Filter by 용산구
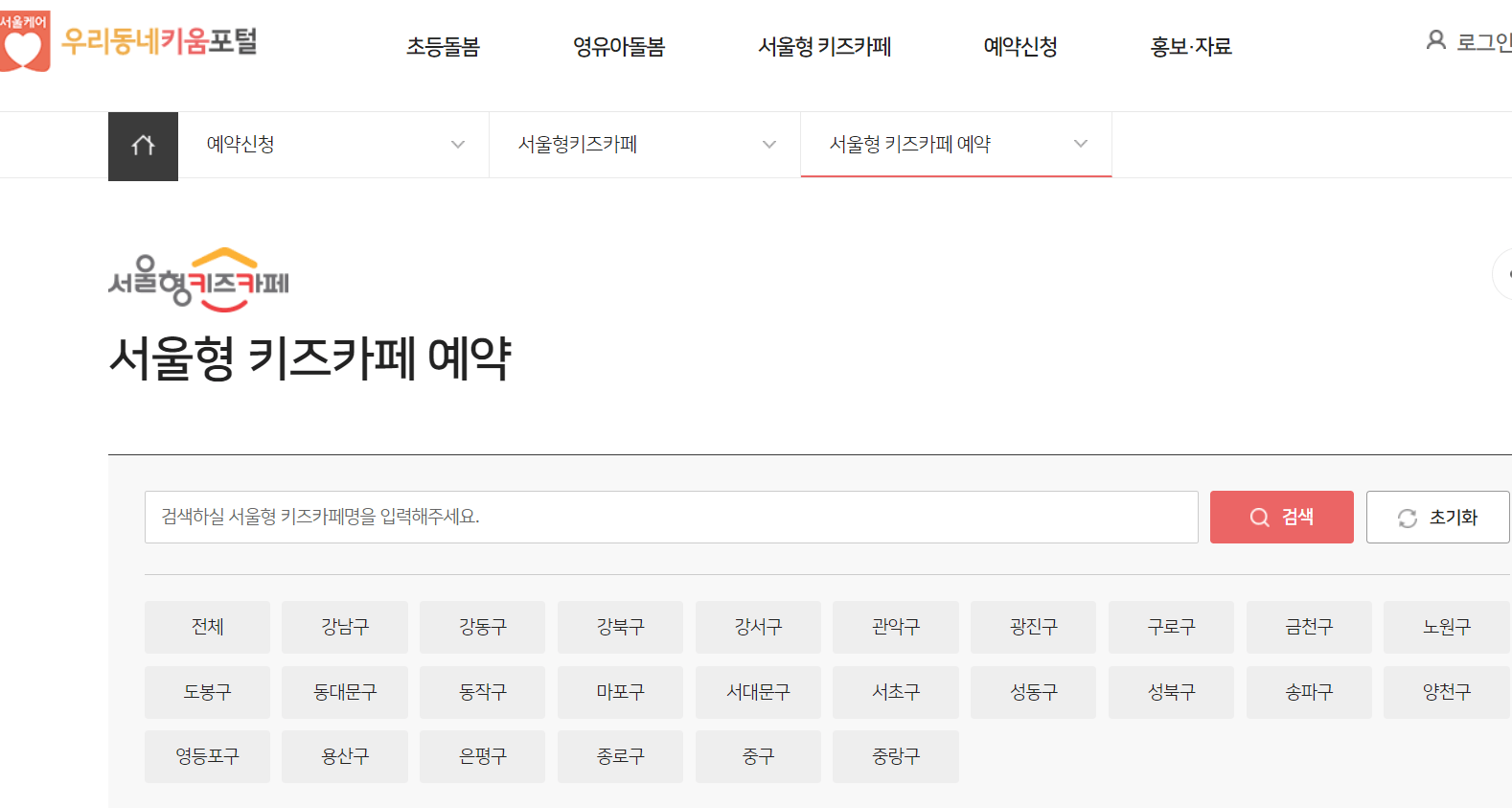 click(x=345, y=756)
